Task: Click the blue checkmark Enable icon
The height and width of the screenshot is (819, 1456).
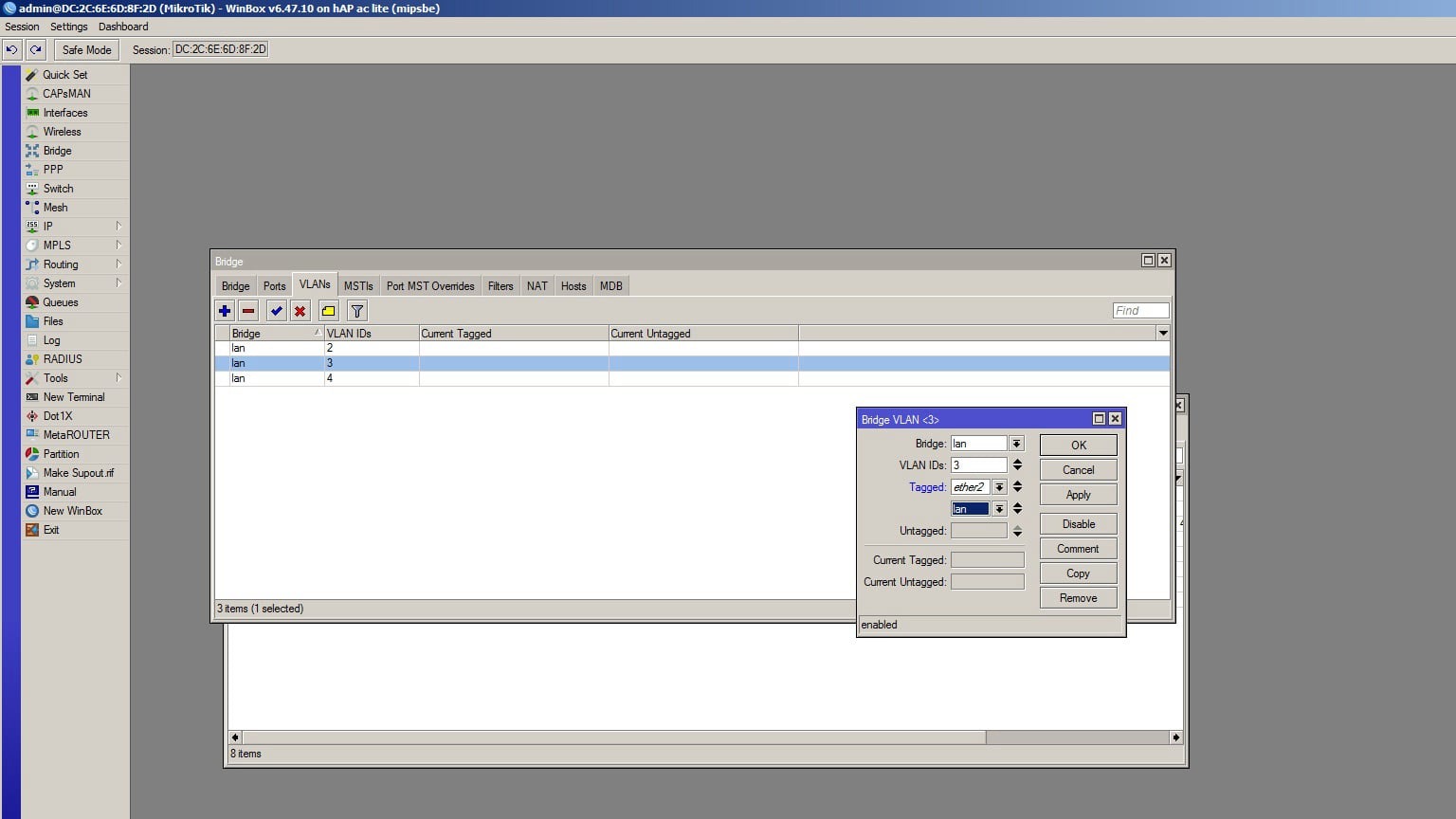Action: (276, 311)
